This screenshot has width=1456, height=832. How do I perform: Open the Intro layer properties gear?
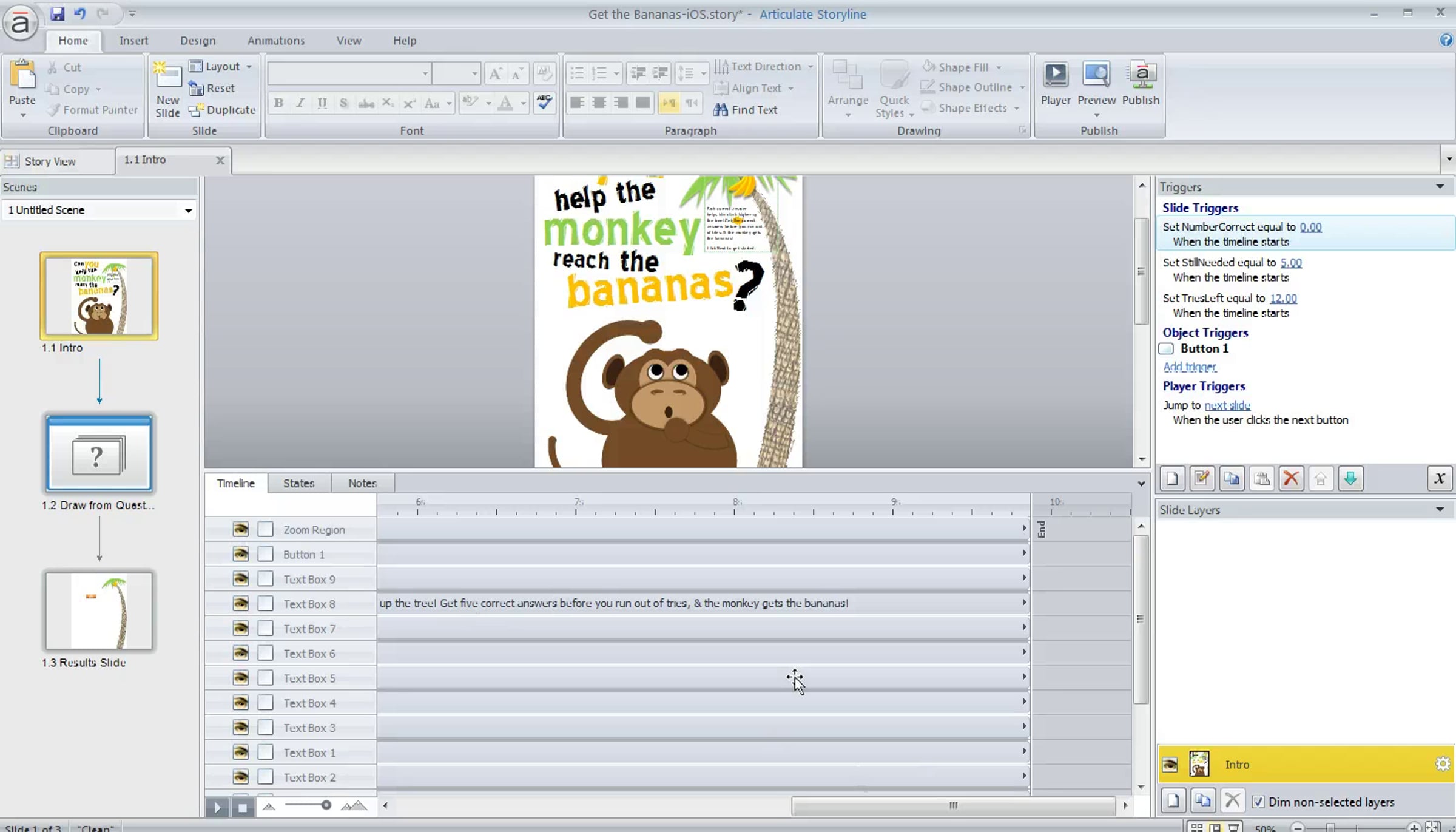(x=1443, y=764)
